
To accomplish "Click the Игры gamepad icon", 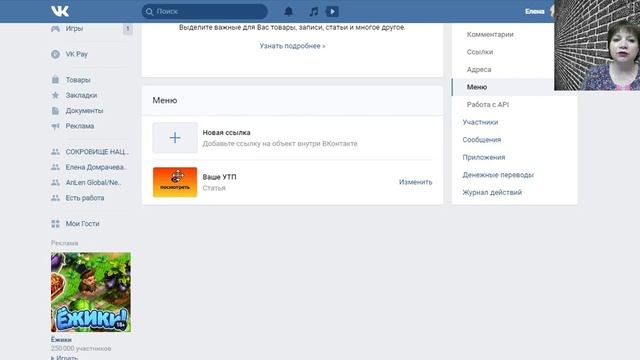I will click(x=56, y=29).
